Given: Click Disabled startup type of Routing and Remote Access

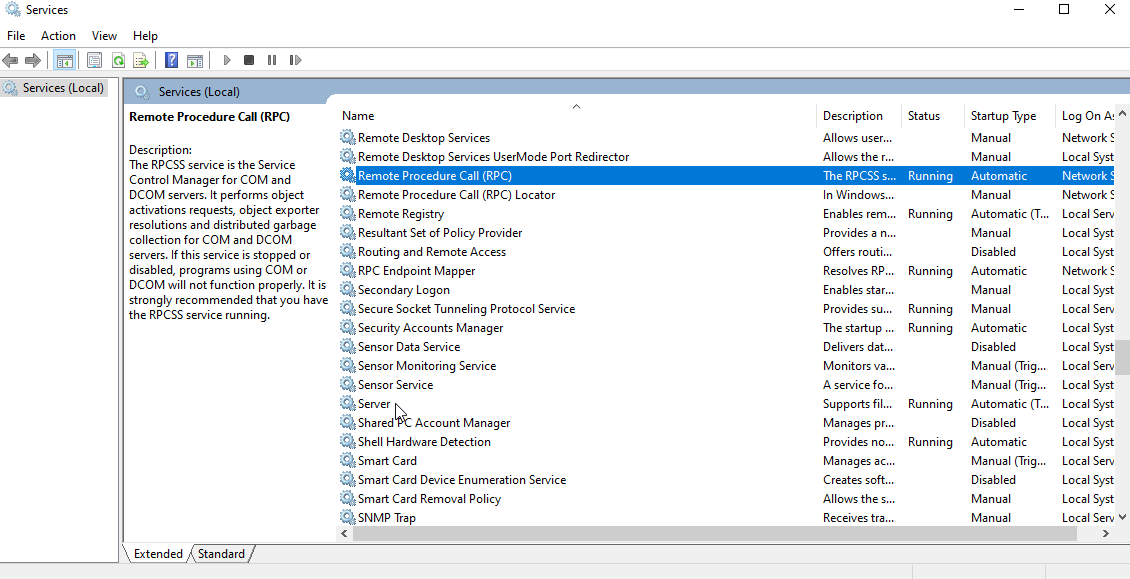Looking at the screenshot, I should coord(993,252).
